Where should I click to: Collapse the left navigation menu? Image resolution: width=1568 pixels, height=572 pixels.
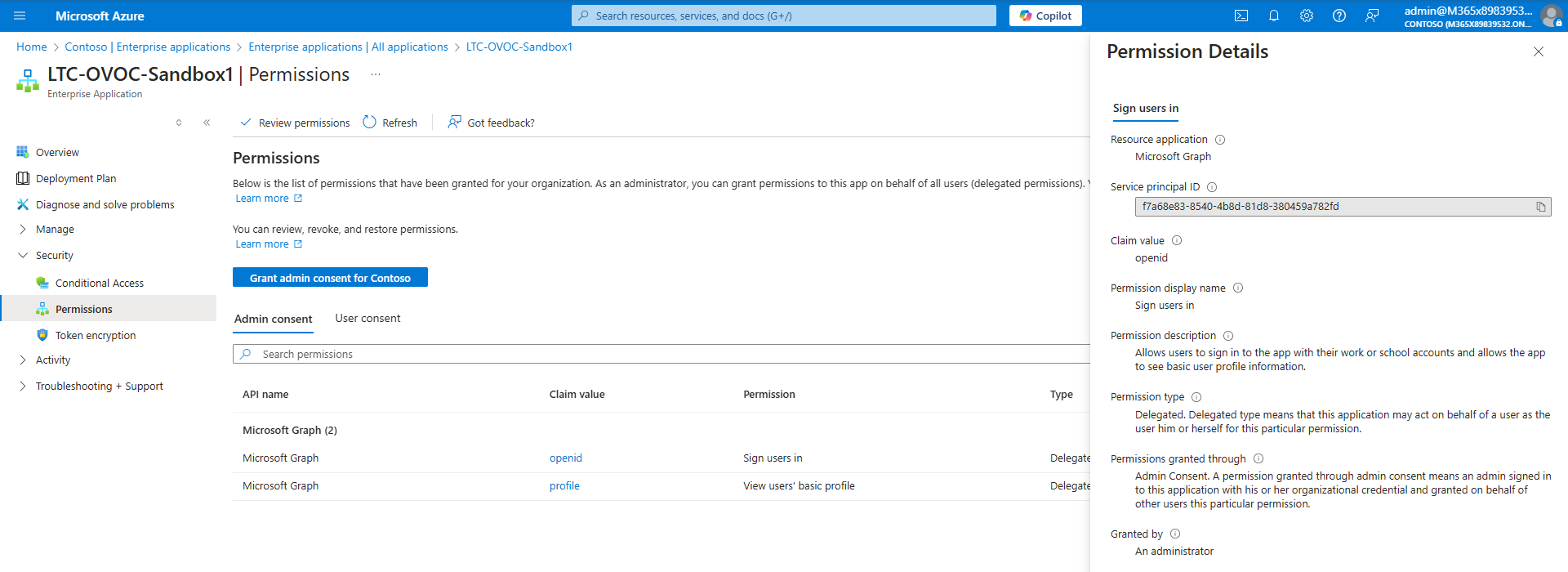pos(207,123)
